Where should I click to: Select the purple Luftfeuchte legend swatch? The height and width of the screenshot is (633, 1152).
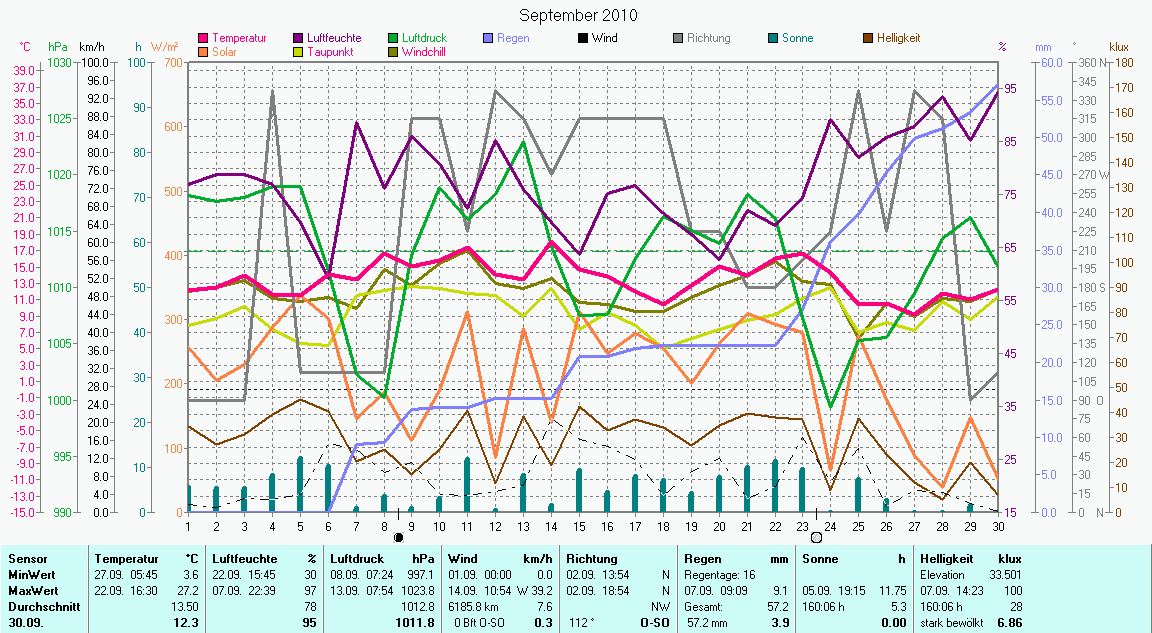point(299,39)
